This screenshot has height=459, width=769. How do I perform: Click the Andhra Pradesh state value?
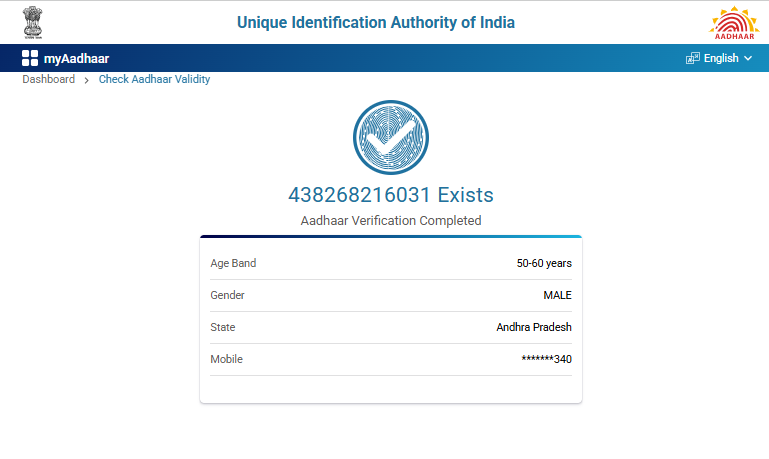[534, 327]
